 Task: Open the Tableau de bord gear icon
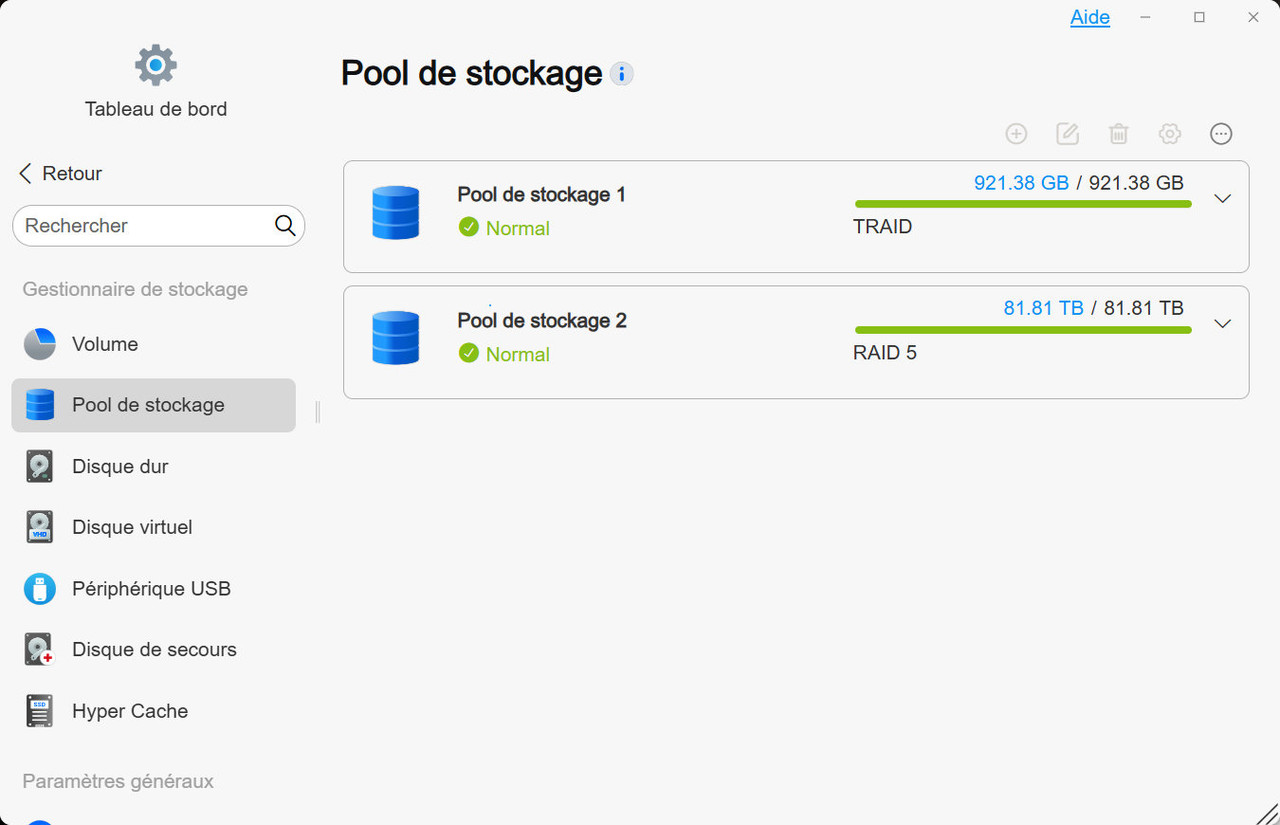pyautogui.click(x=156, y=66)
